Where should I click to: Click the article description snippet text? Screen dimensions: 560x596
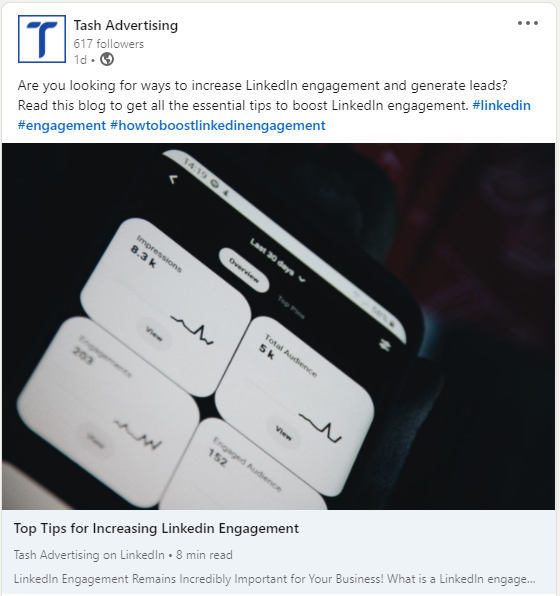274,579
